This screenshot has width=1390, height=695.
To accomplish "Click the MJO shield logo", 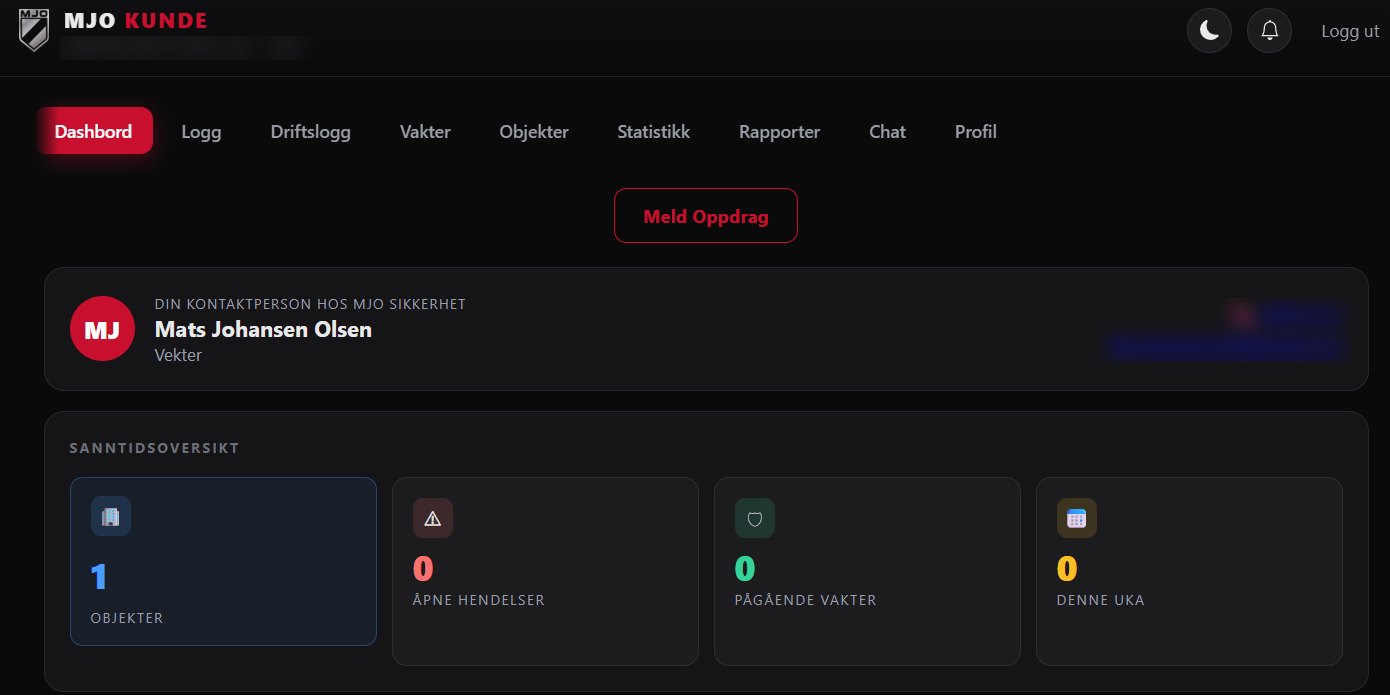I will (x=34, y=30).
